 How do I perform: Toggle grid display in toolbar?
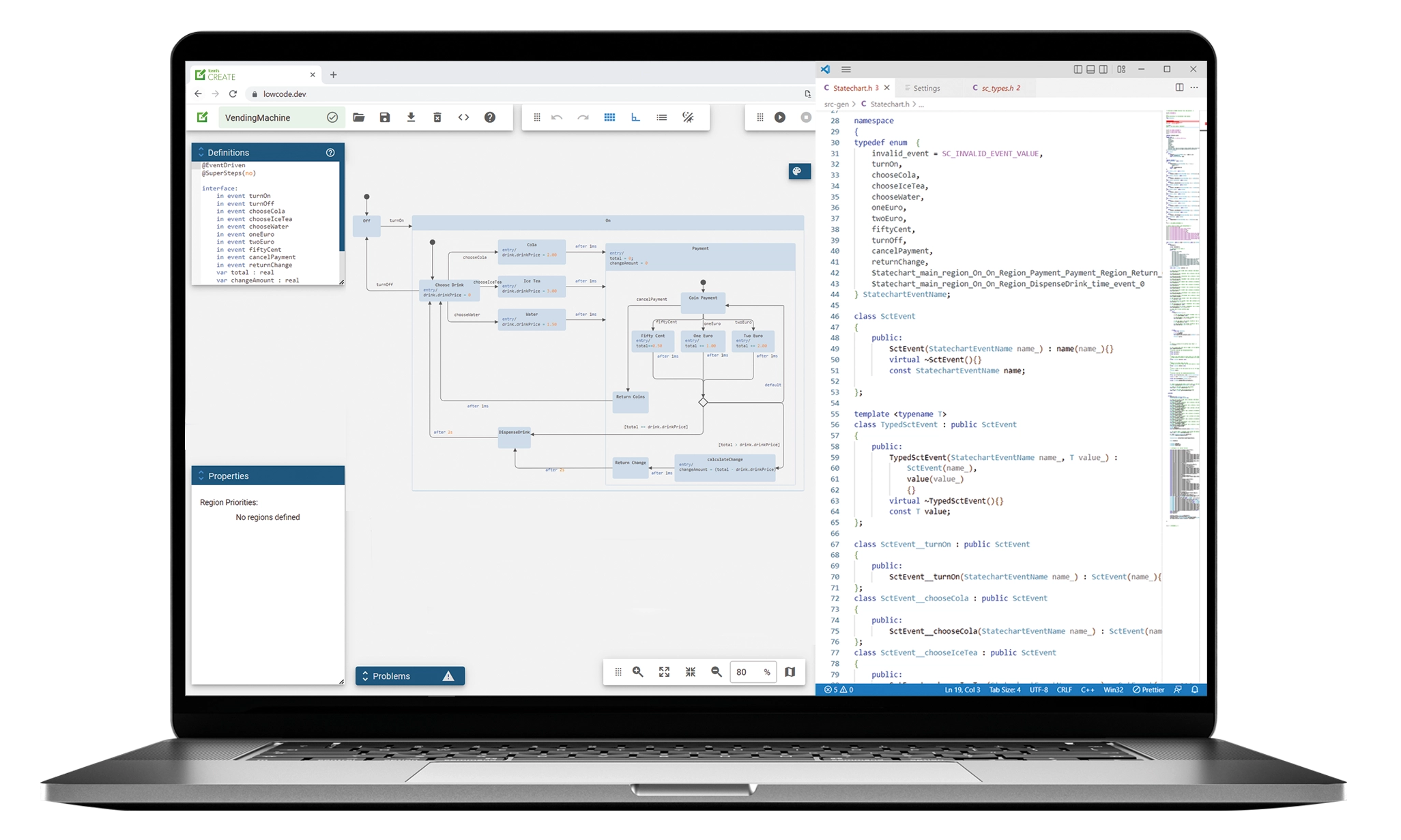[609, 117]
